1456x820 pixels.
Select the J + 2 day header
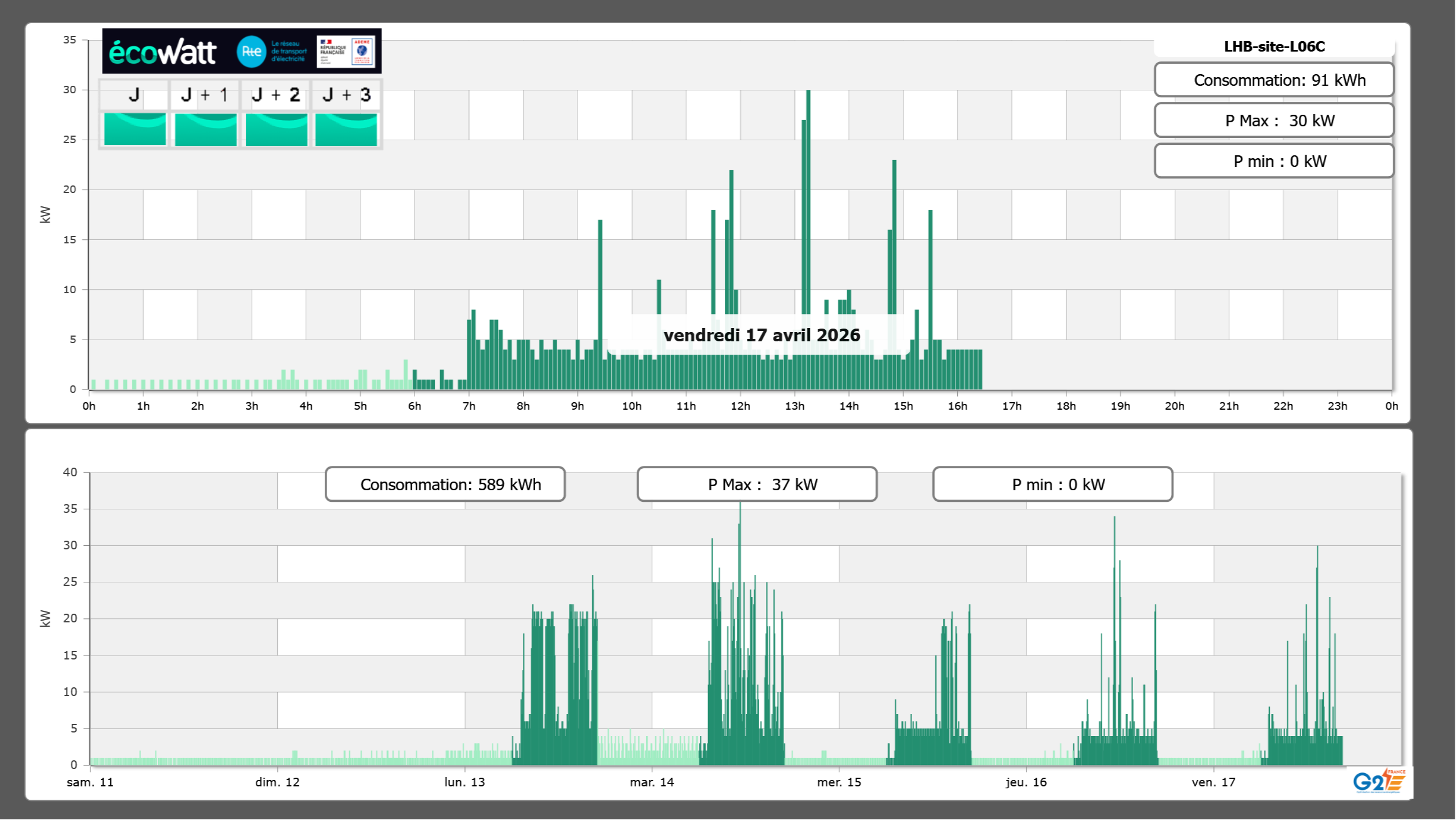coord(276,95)
